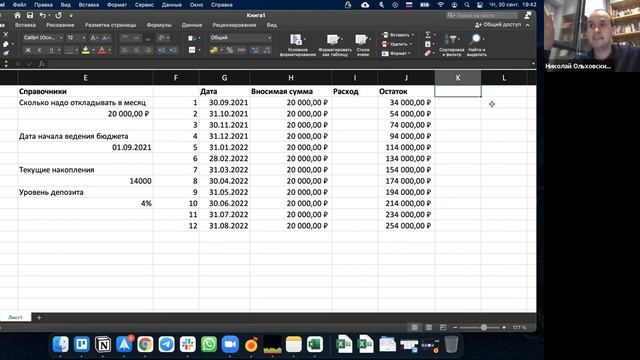Clear cells with the eraser icon

[428, 53]
